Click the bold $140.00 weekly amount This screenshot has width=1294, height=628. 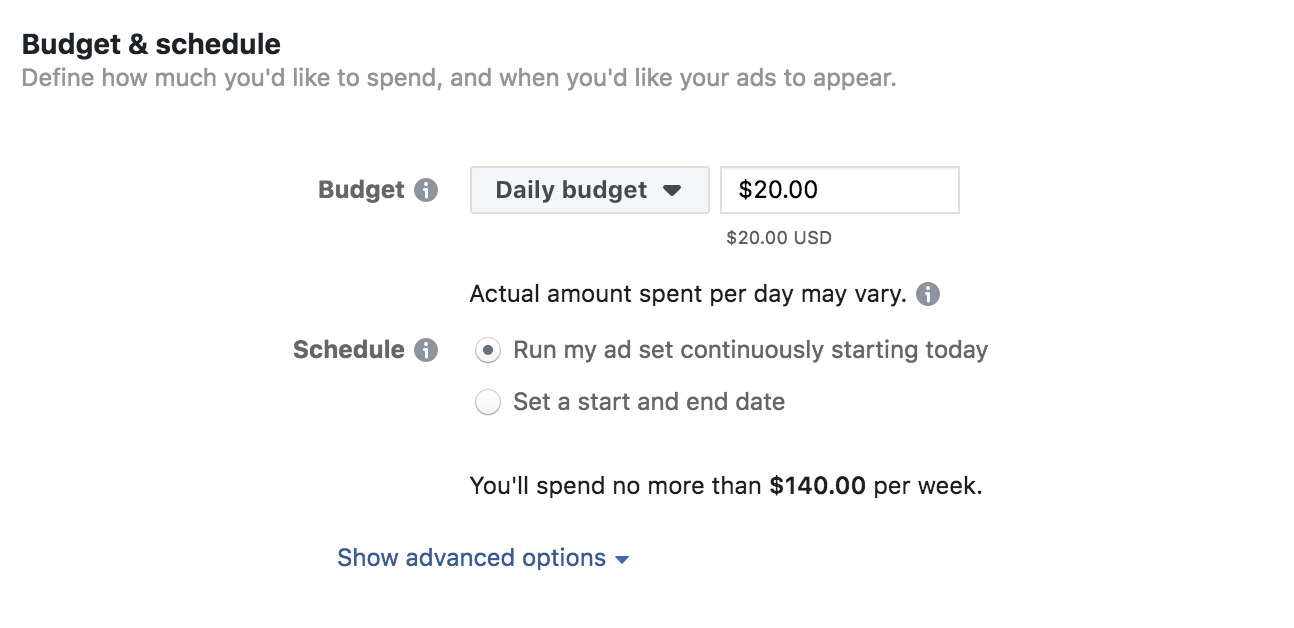tap(817, 487)
